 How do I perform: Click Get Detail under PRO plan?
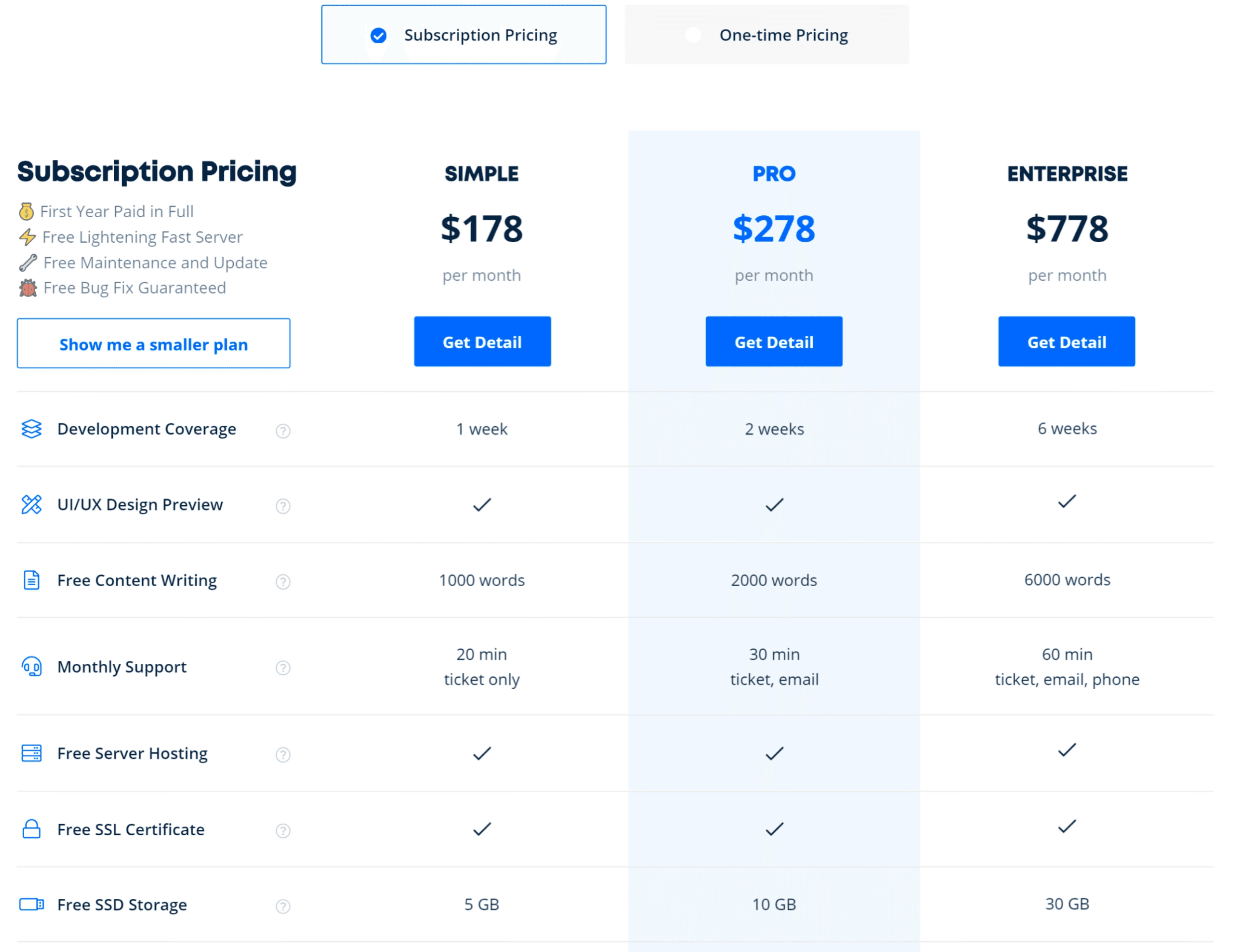(774, 342)
